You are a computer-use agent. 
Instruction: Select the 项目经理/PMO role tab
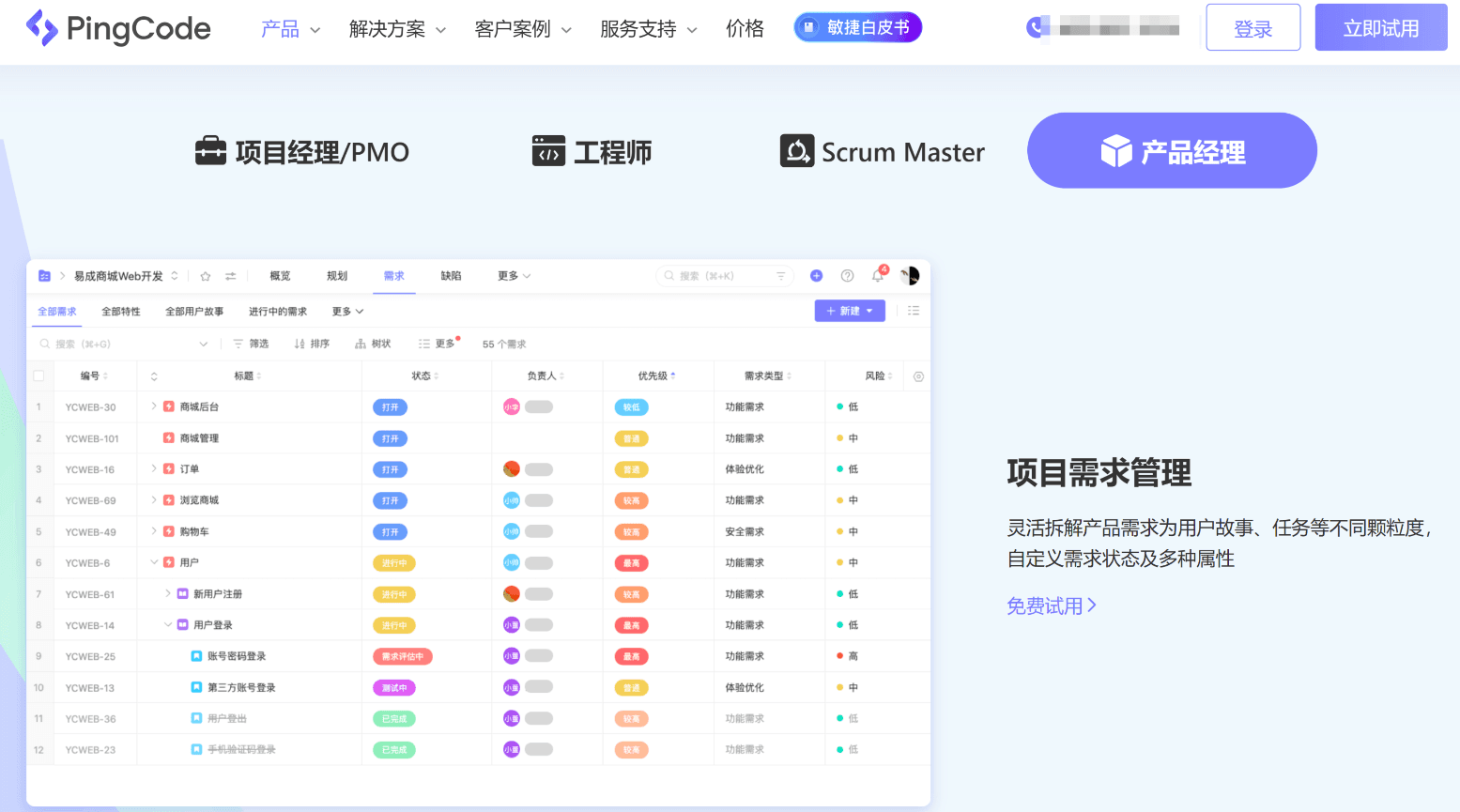tap(301, 151)
